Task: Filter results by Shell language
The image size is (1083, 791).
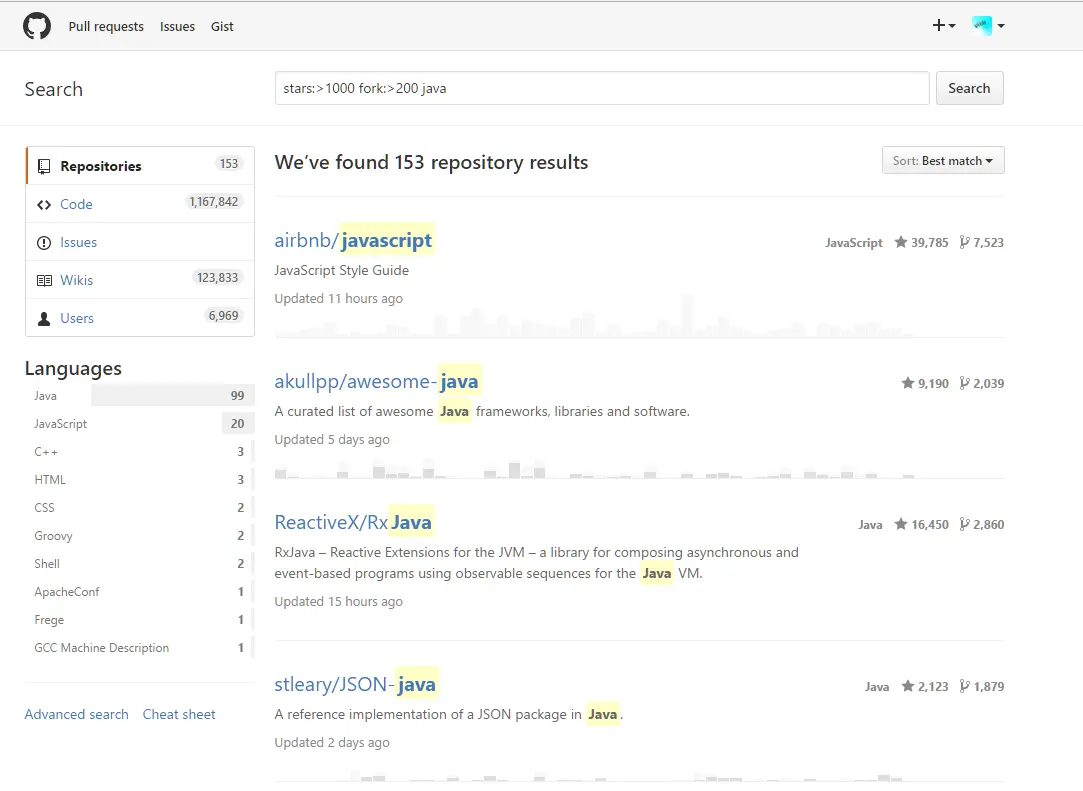Action: coord(140,564)
